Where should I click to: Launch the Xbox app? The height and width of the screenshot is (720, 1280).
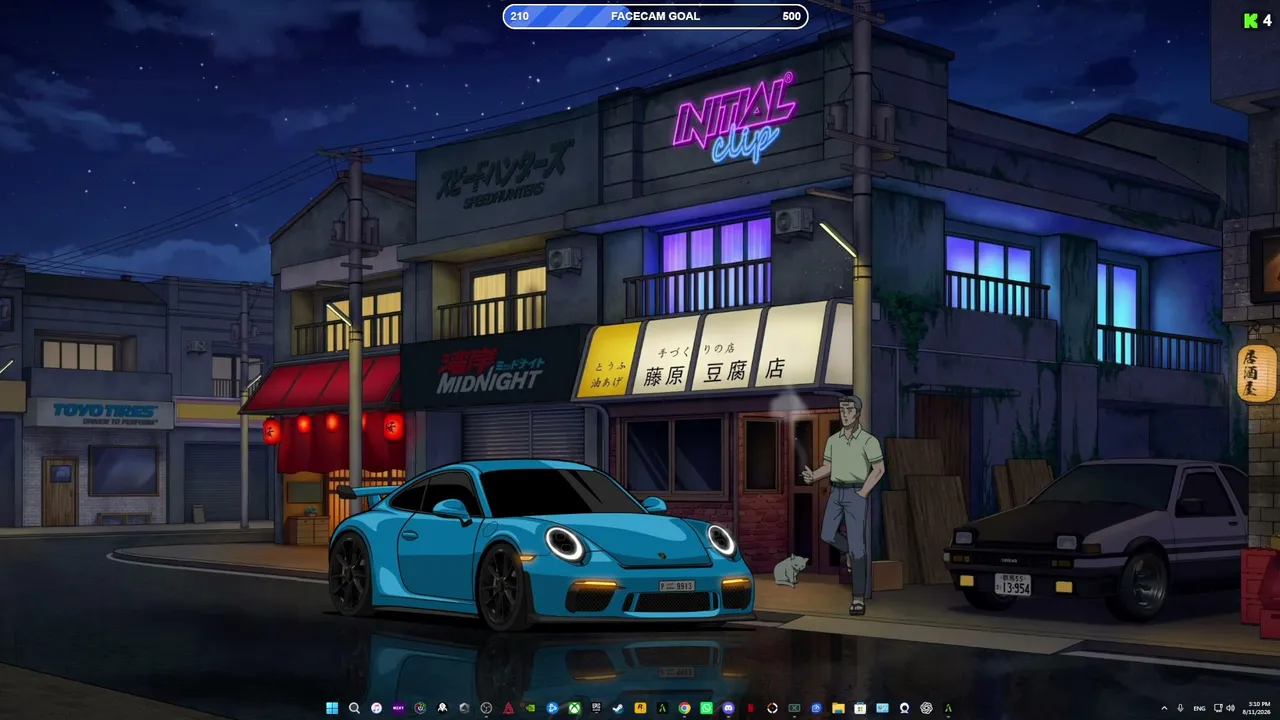click(x=574, y=708)
